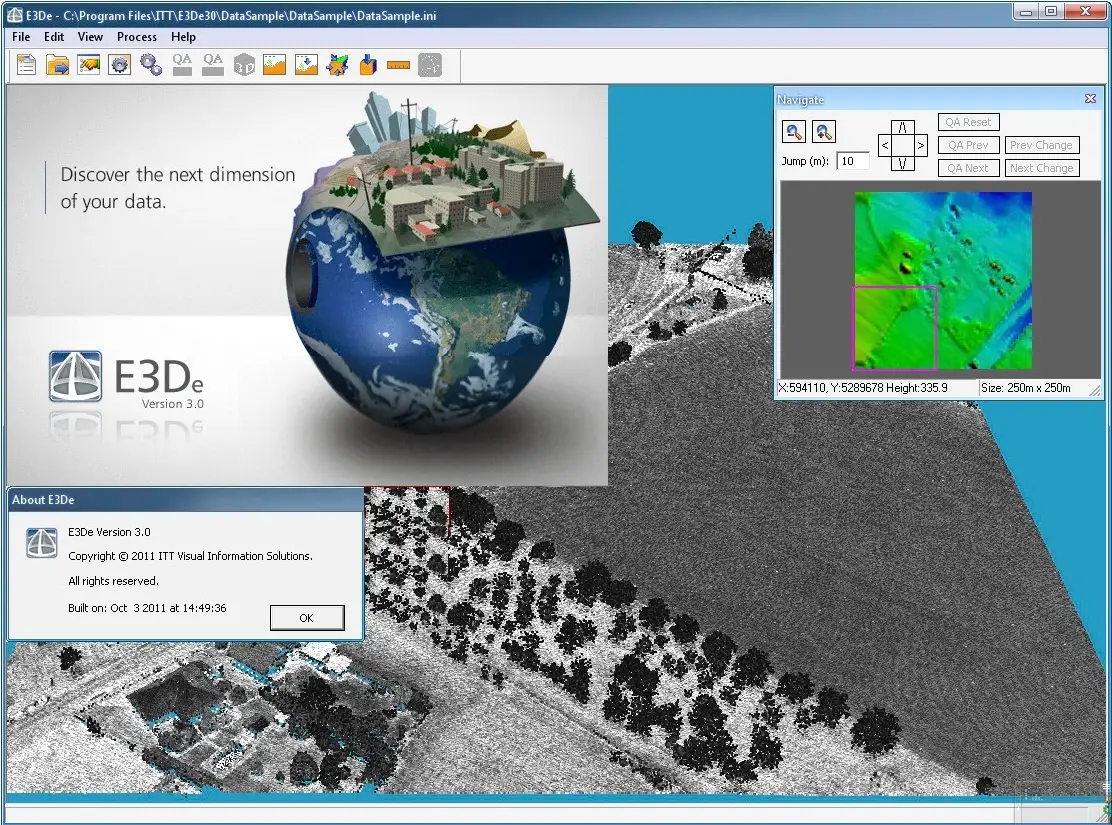Zoom out with the Navigate magnifier minus icon

pos(794,131)
